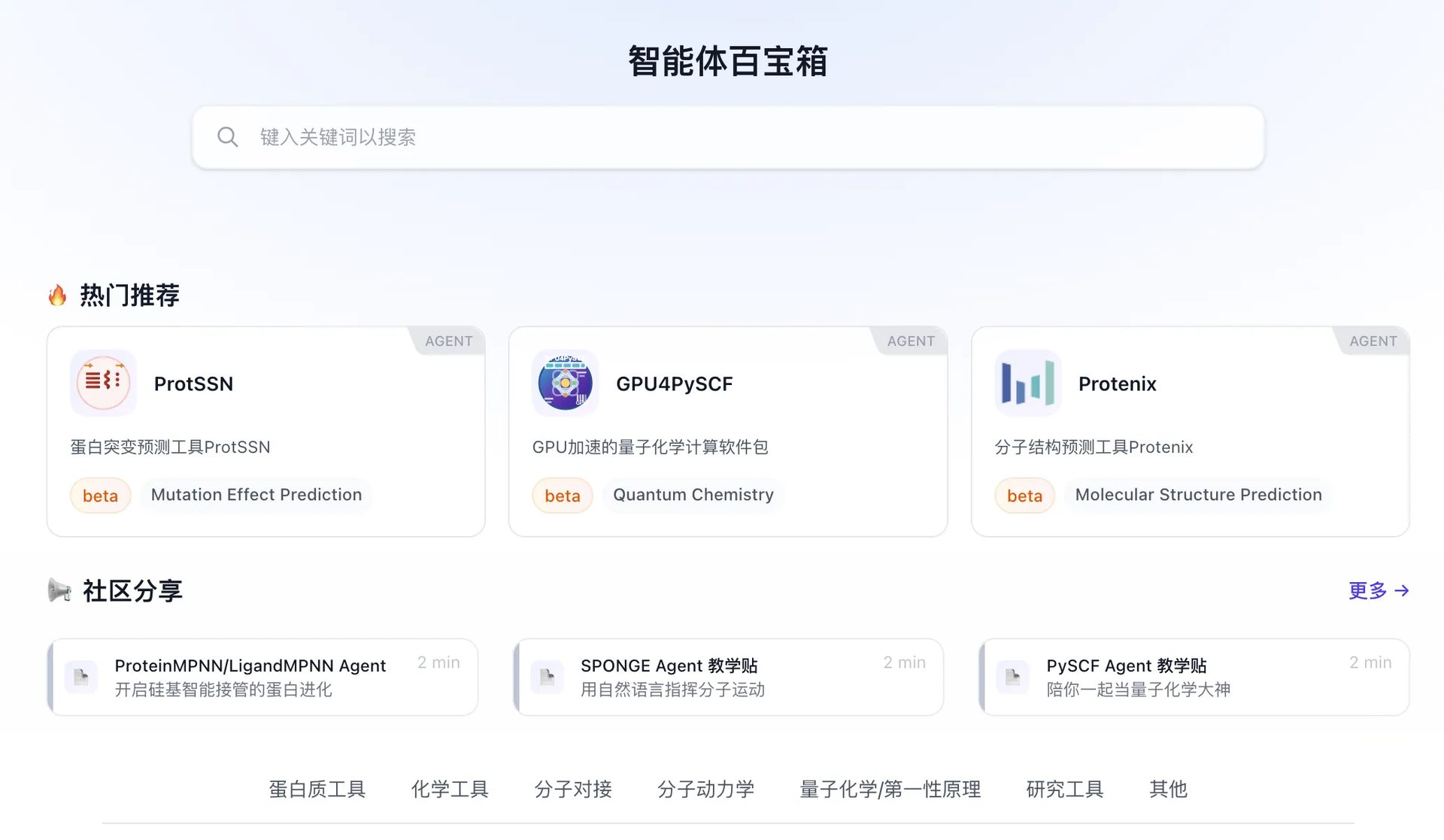Click the GPU4PySCF agent icon
This screenshot has width=1444, height=840.
click(x=566, y=383)
